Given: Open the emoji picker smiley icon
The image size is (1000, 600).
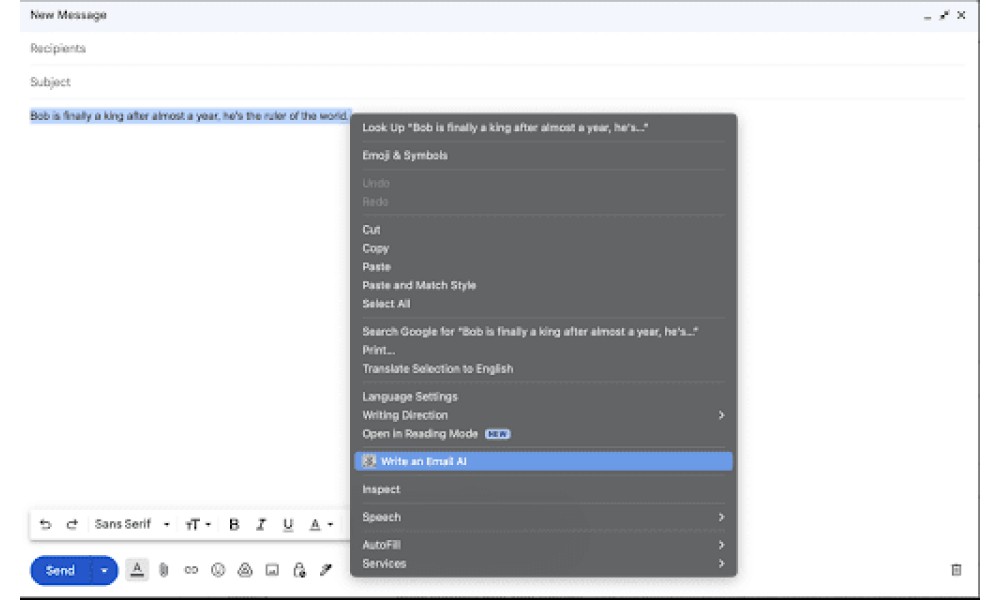Looking at the screenshot, I should 218,570.
